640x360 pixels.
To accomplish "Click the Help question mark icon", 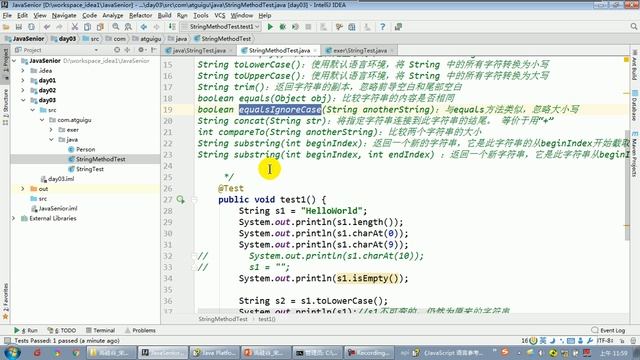I will point(382,27).
